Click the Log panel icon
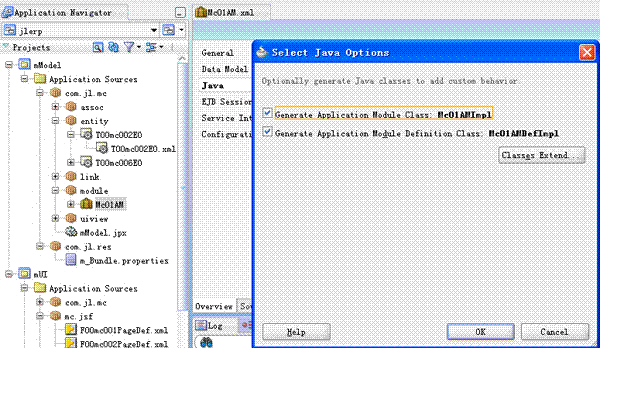Image resolution: width=640 pixels, height=400 pixels. tap(201, 325)
